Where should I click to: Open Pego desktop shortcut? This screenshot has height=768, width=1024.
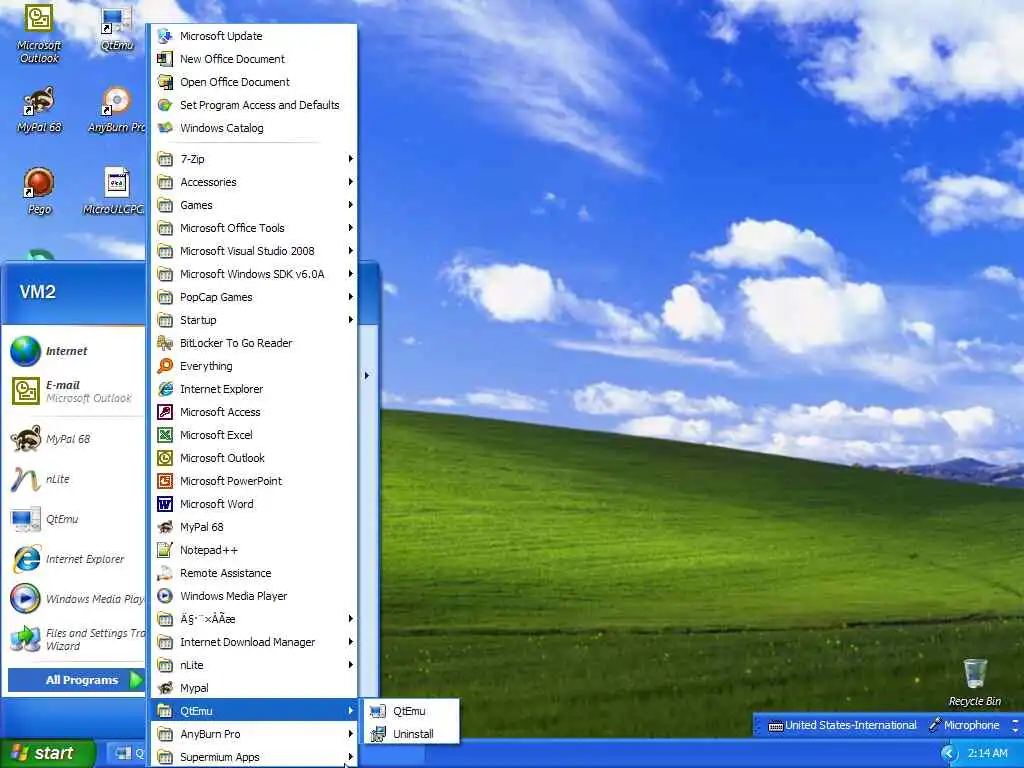point(39,191)
